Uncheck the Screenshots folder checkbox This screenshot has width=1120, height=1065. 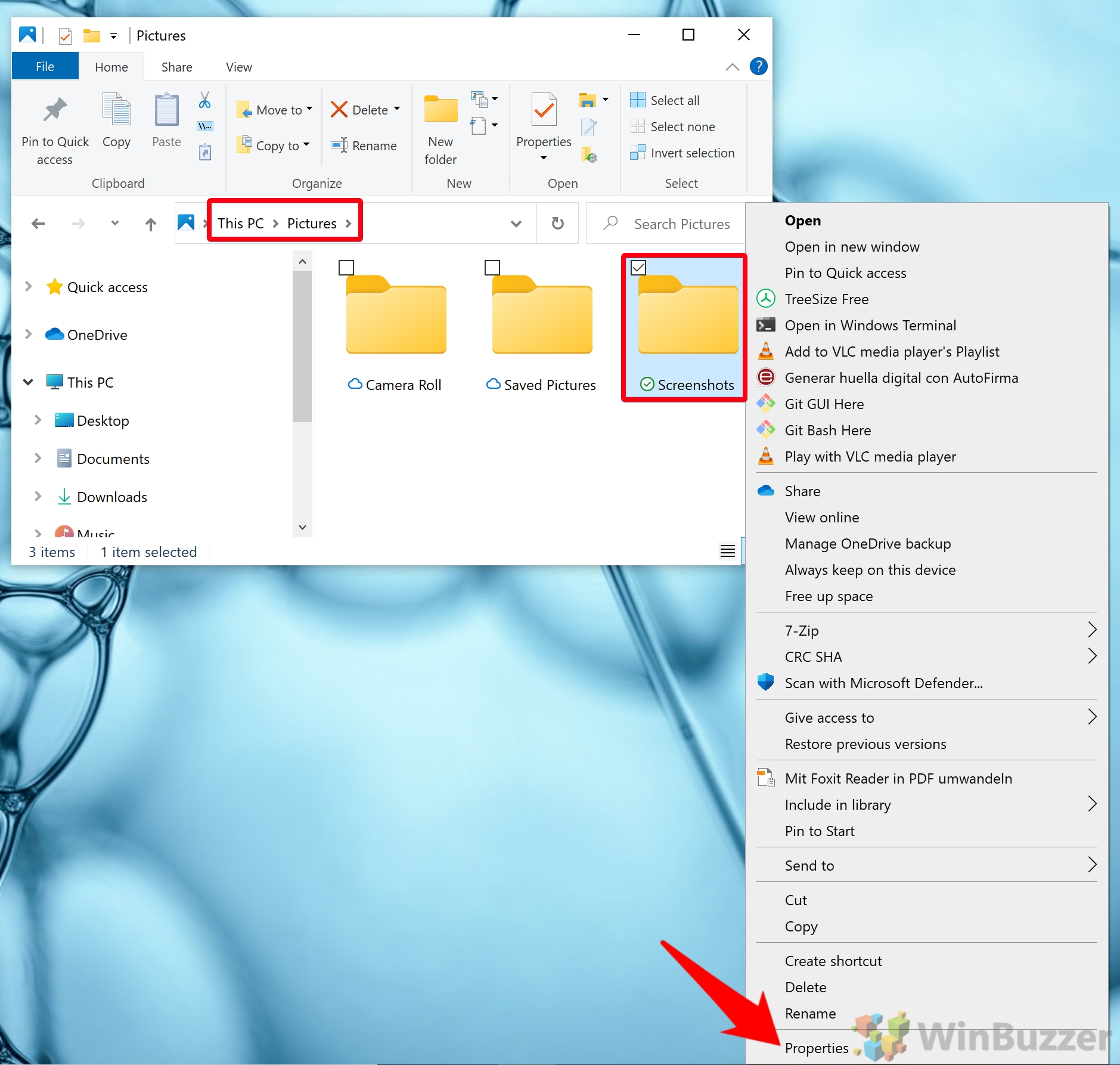click(638, 268)
